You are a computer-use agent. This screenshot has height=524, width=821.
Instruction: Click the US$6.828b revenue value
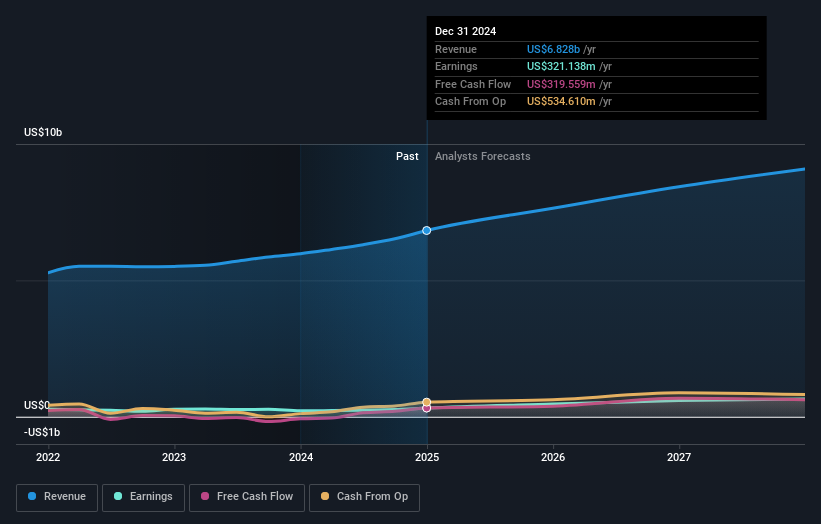553,49
